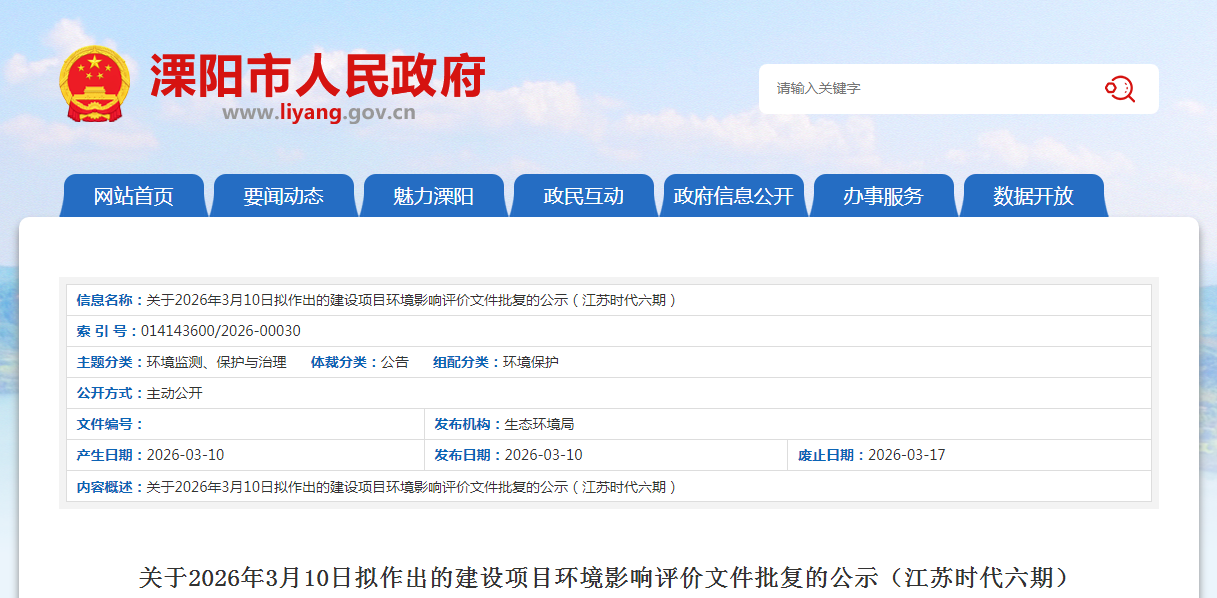
Task: Select the 环境监测、保护与治理 topic category
Action: (216, 362)
